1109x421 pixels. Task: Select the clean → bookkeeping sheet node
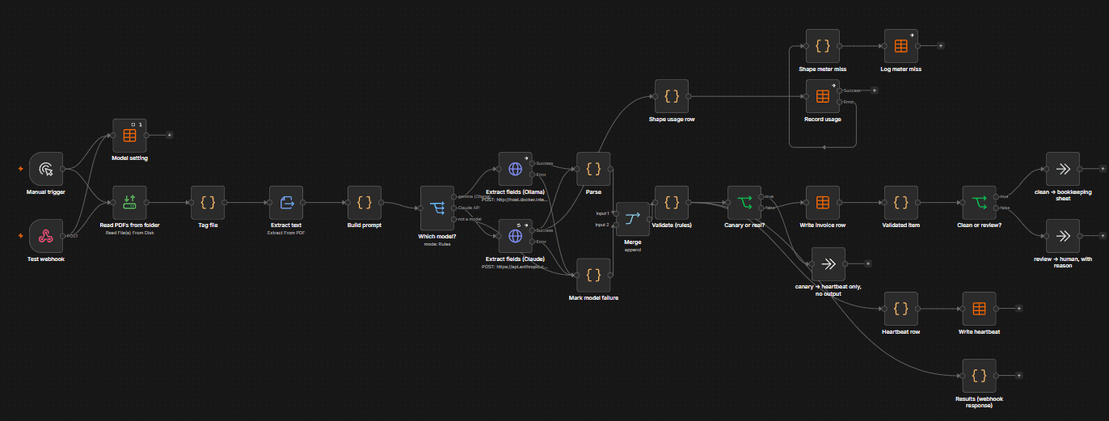(x=1063, y=169)
